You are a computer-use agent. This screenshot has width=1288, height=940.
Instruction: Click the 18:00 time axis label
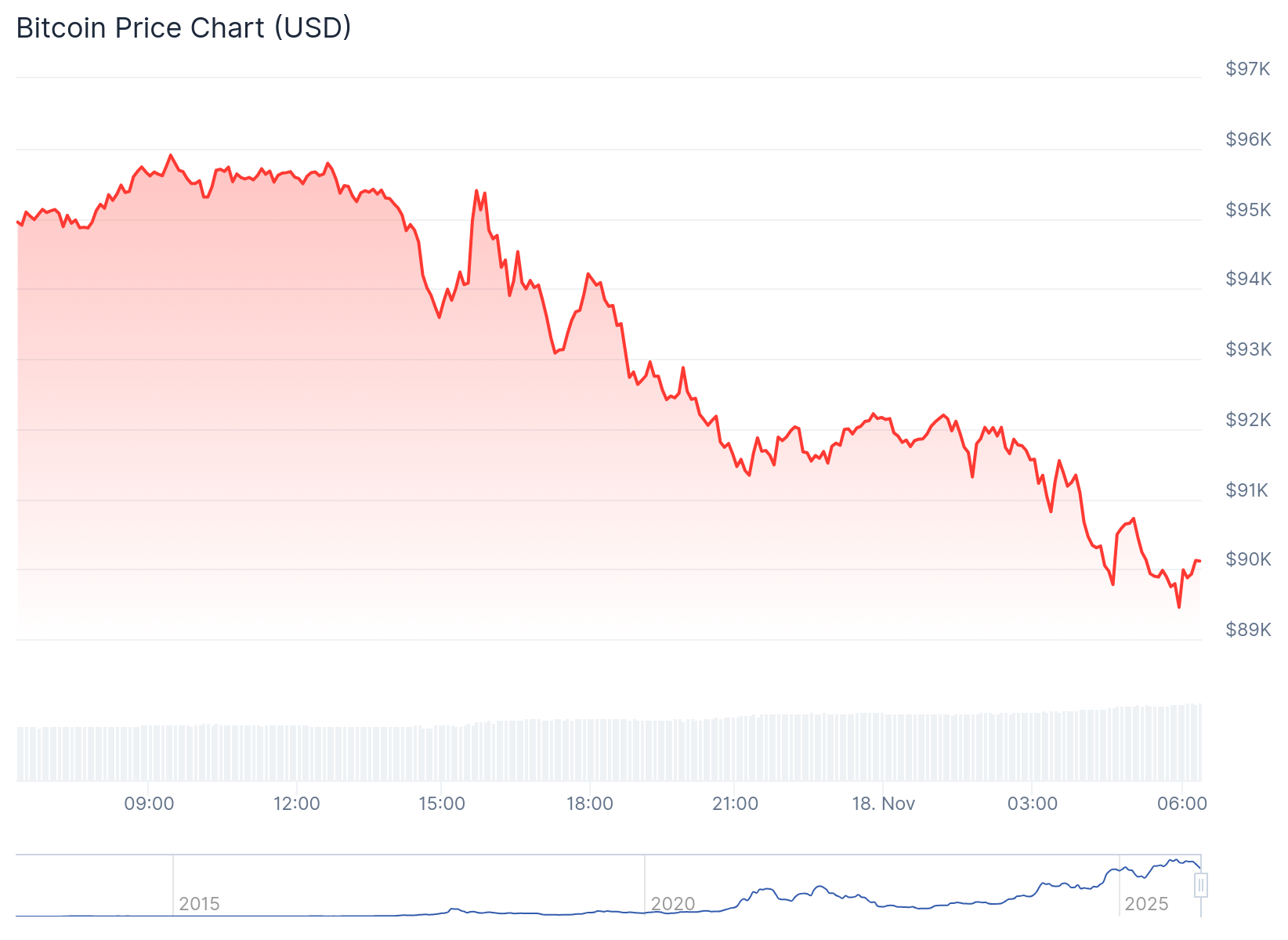[590, 804]
